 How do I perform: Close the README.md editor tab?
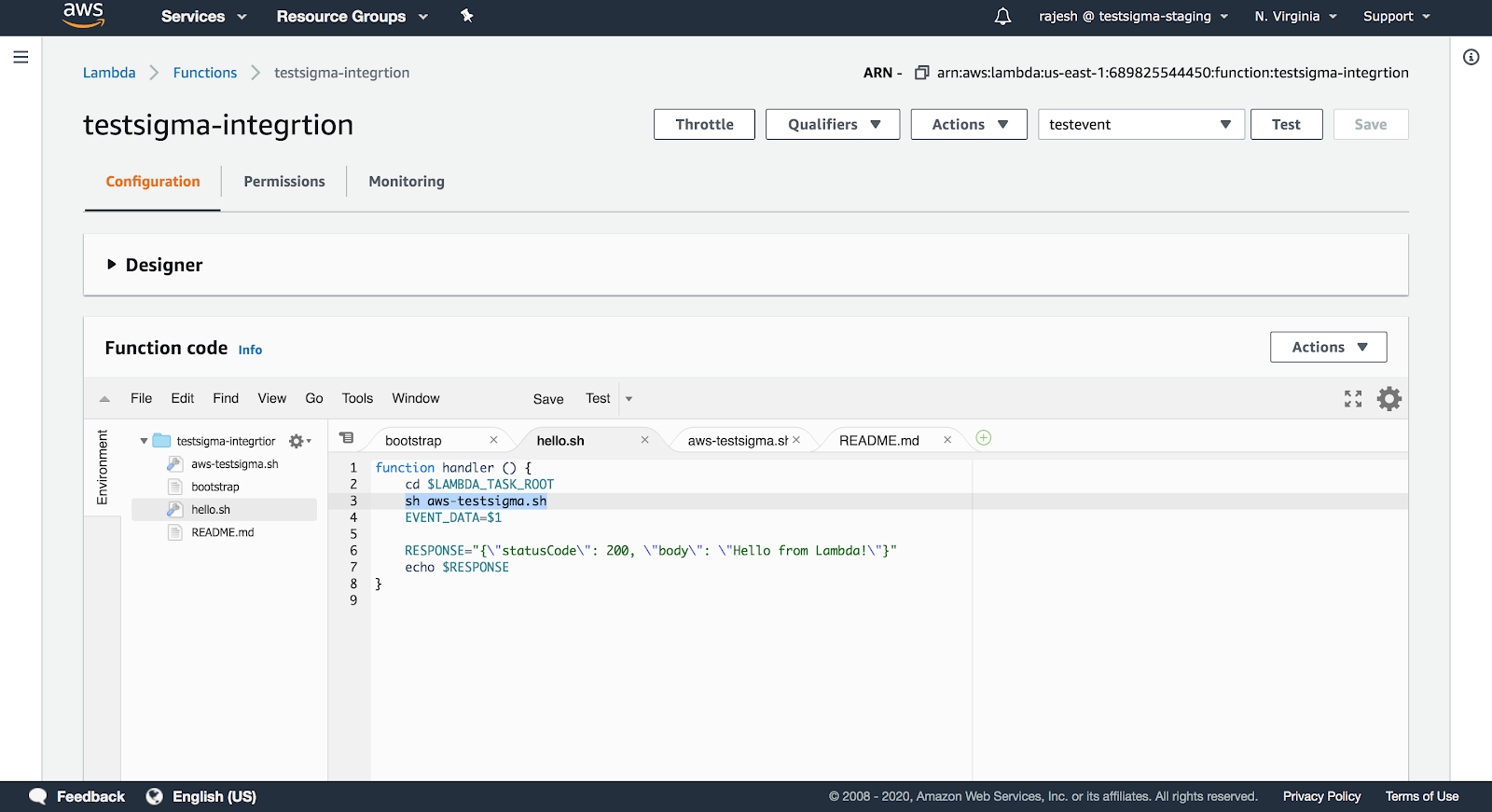(947, 440)
